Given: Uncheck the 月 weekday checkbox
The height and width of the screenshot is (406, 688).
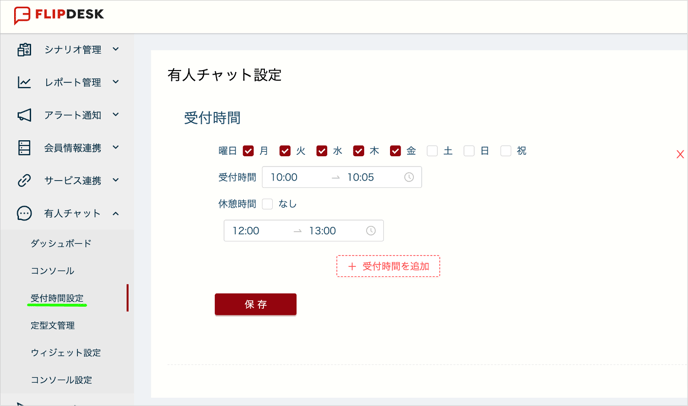Looking at the screenshot, I should pyautogui.click(x=248, y=151).
